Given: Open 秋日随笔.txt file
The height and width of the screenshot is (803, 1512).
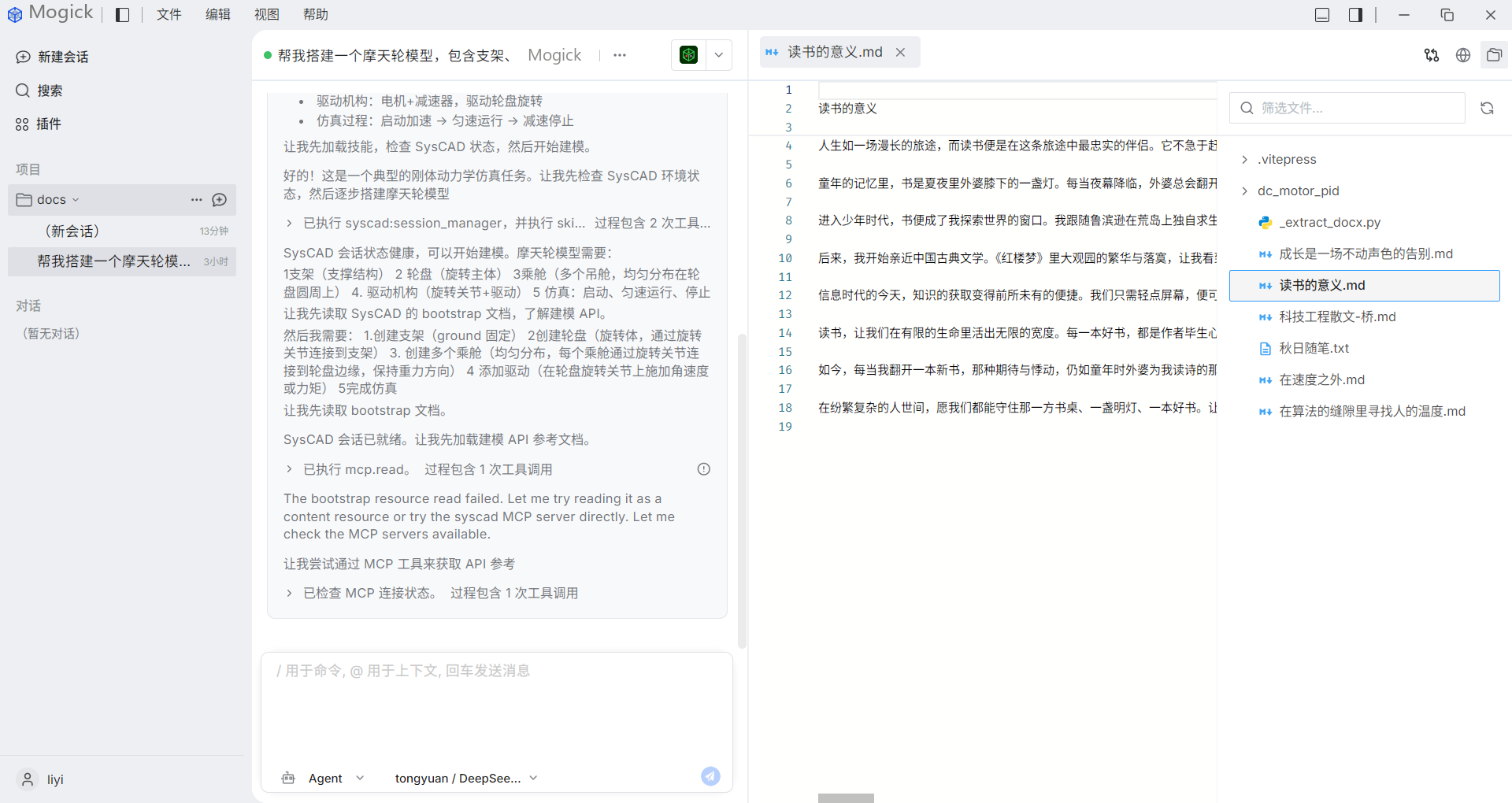Looking at the screenshot, I should tap(1364, 348).
